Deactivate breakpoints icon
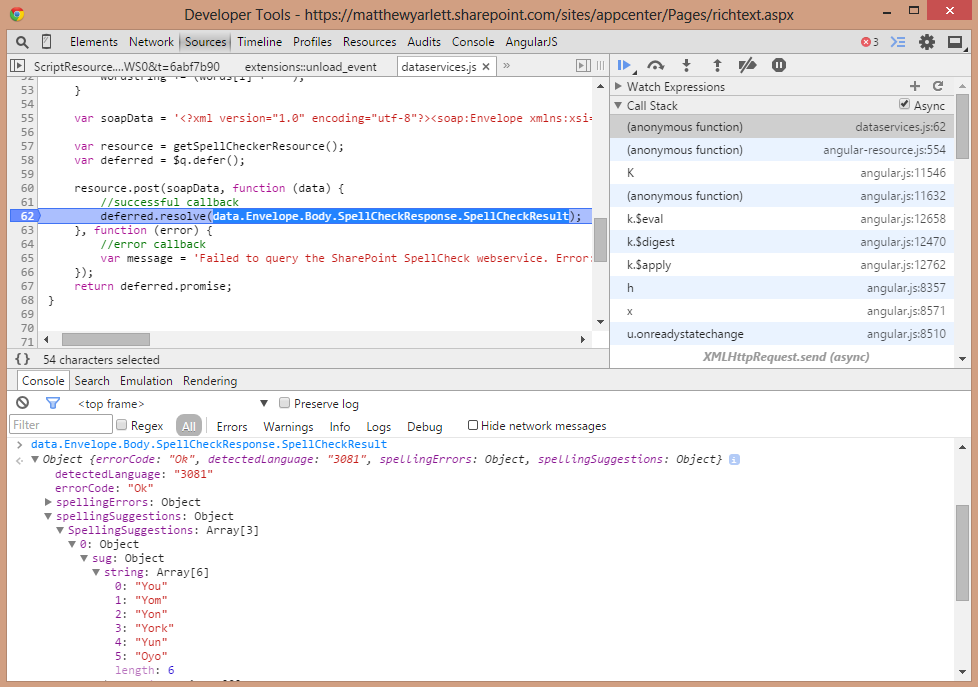The width and height of the screenshot is (978, 687). coord(747,65)
